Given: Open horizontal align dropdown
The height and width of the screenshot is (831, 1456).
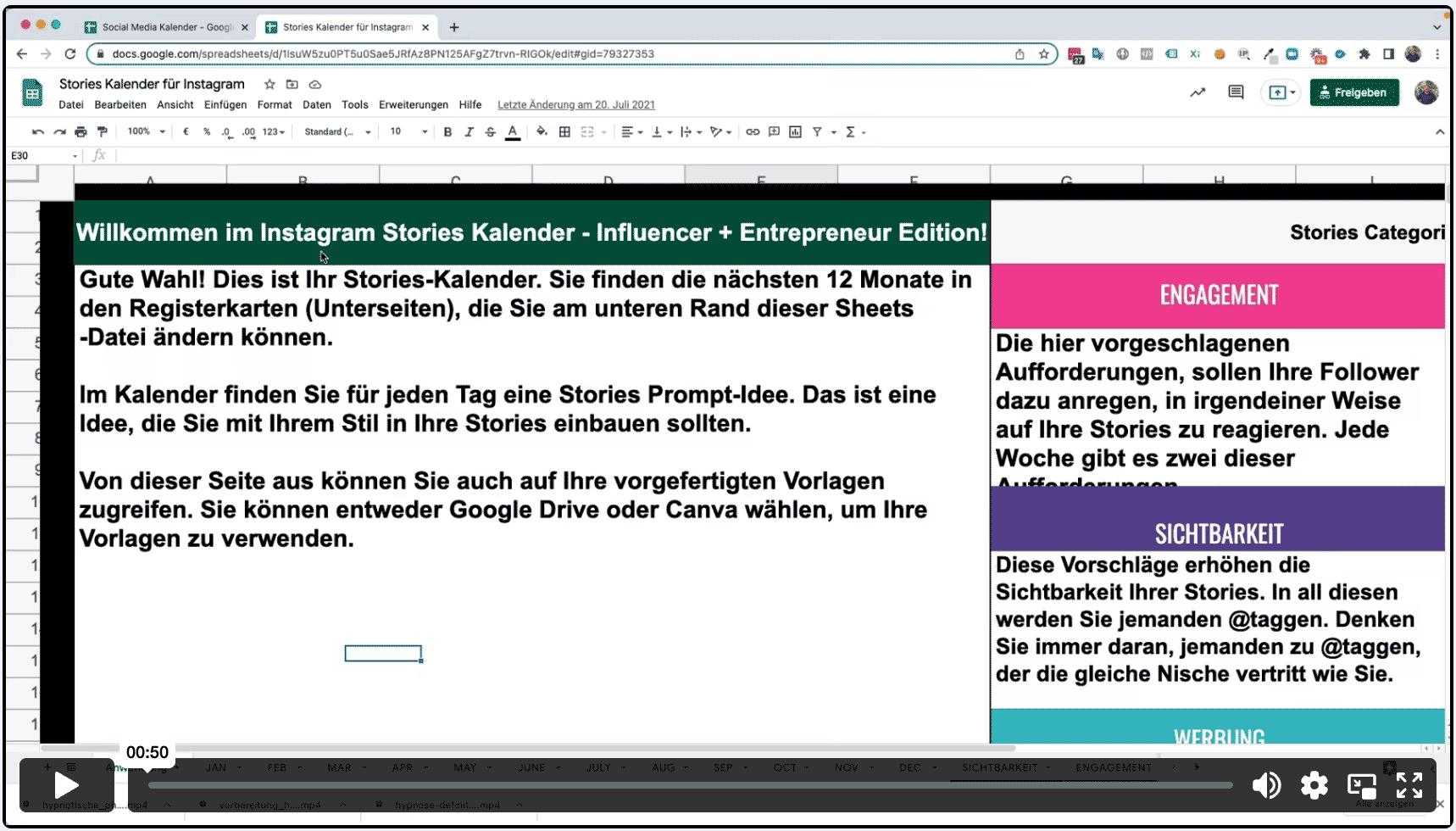Looking at the screenshot, I should pyautogui.click(x=631, y=132).
